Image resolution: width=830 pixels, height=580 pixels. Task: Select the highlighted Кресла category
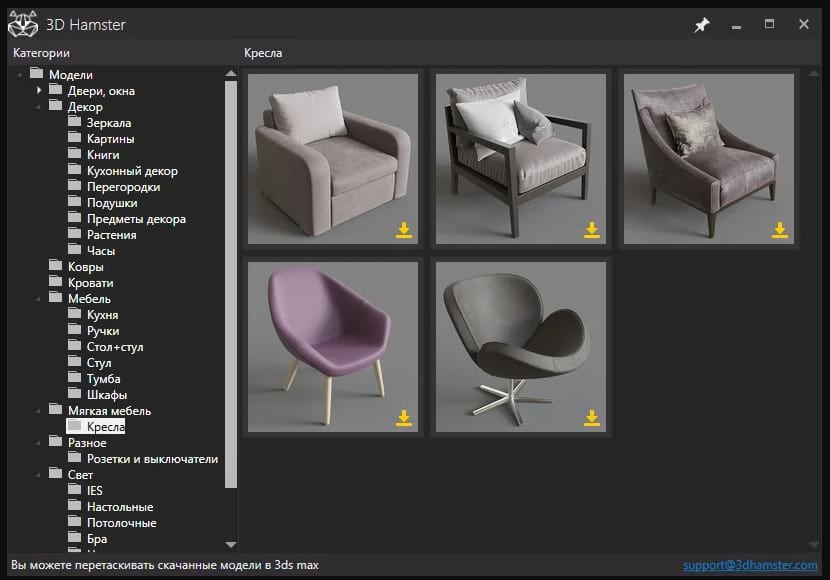[x=96, y=427]
